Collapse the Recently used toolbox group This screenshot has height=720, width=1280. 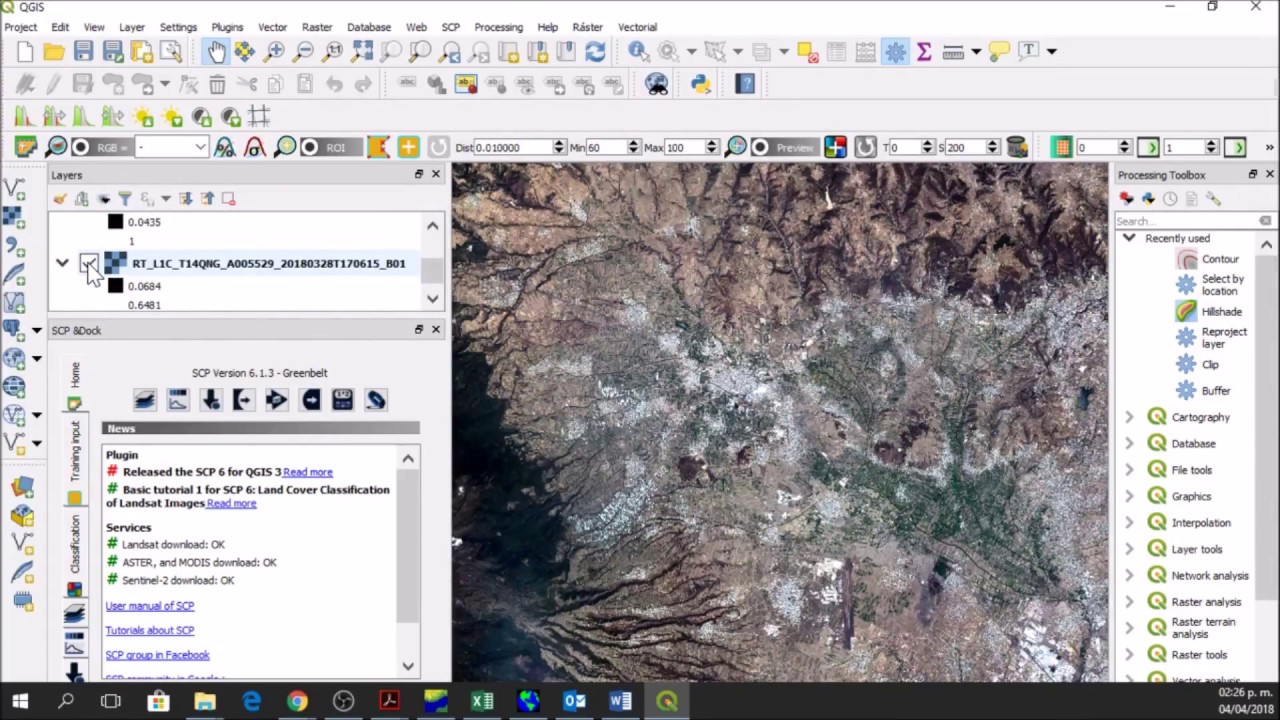[x=1129, y=238]
